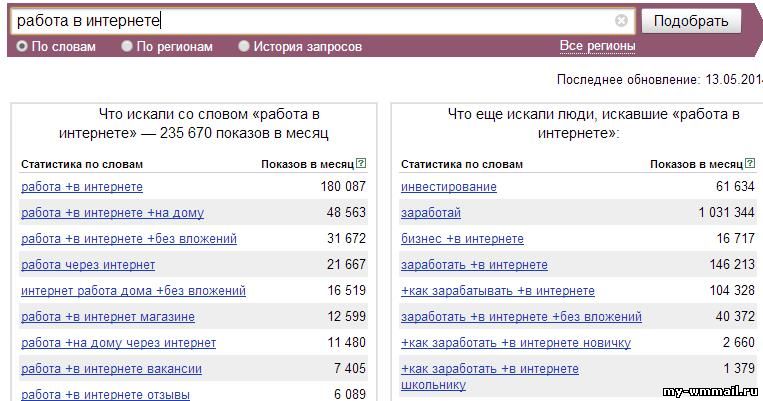Viewport: 763px width, 401px height.
Task: Open 'работа +в интернете +без вложений' link
Action: point(129,239)
